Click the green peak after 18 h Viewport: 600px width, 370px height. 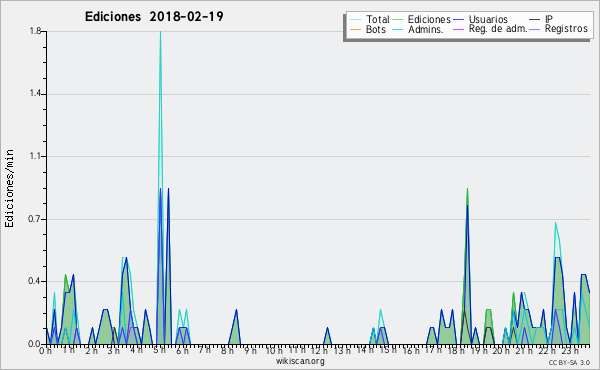click(467, 190)
